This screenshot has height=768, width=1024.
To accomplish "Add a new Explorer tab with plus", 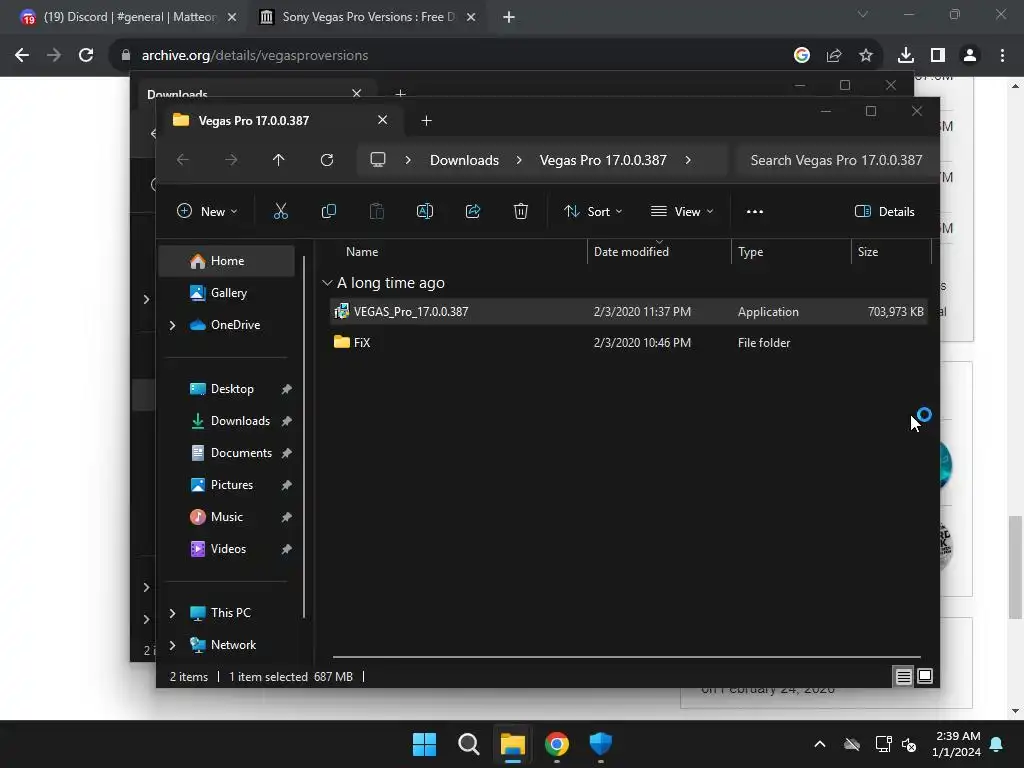I will coord(426,120).
